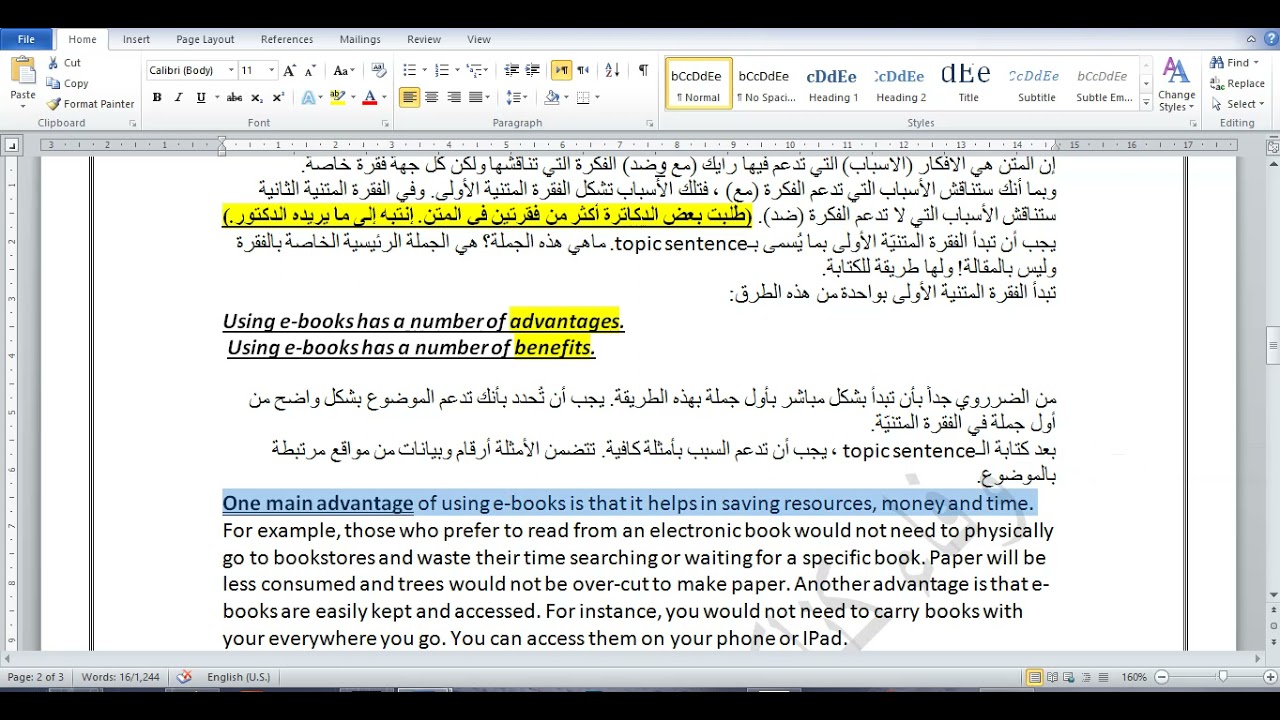The image size is (1280, 720).
Task: Open the font name dropdown
Action: pyautogui.click(x=231, y=71)
